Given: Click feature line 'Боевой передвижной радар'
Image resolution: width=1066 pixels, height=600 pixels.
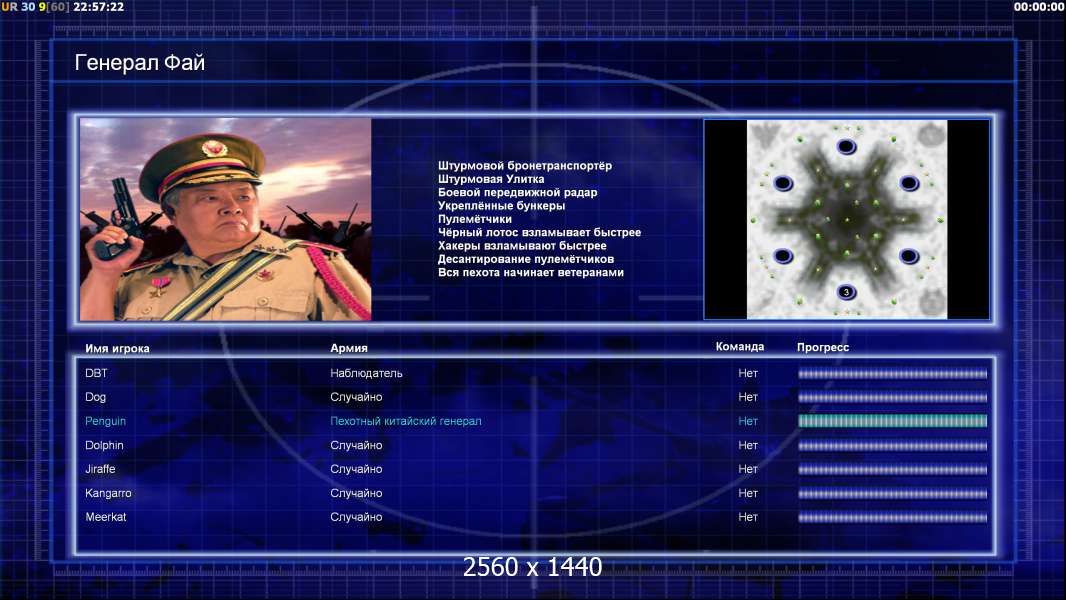Looking at the screenshot, I should coord(517,192).
